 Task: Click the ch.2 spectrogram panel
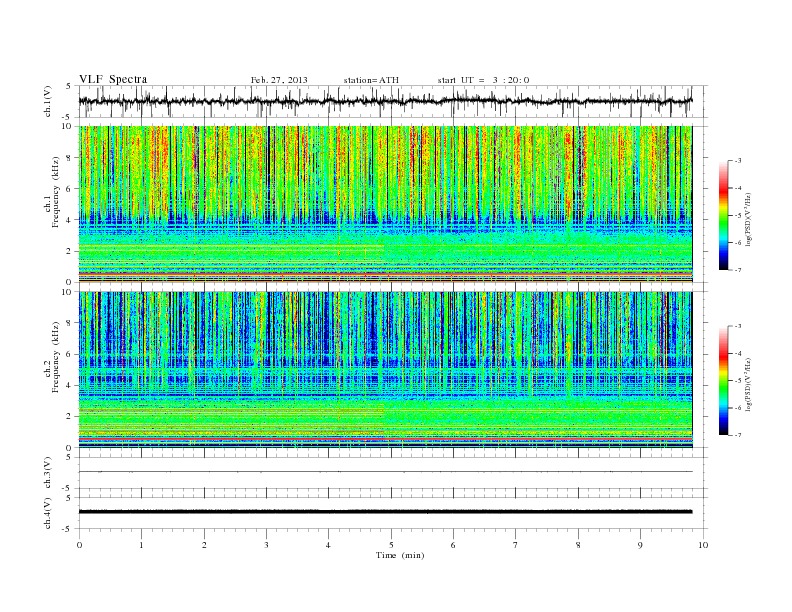[385, 369]
